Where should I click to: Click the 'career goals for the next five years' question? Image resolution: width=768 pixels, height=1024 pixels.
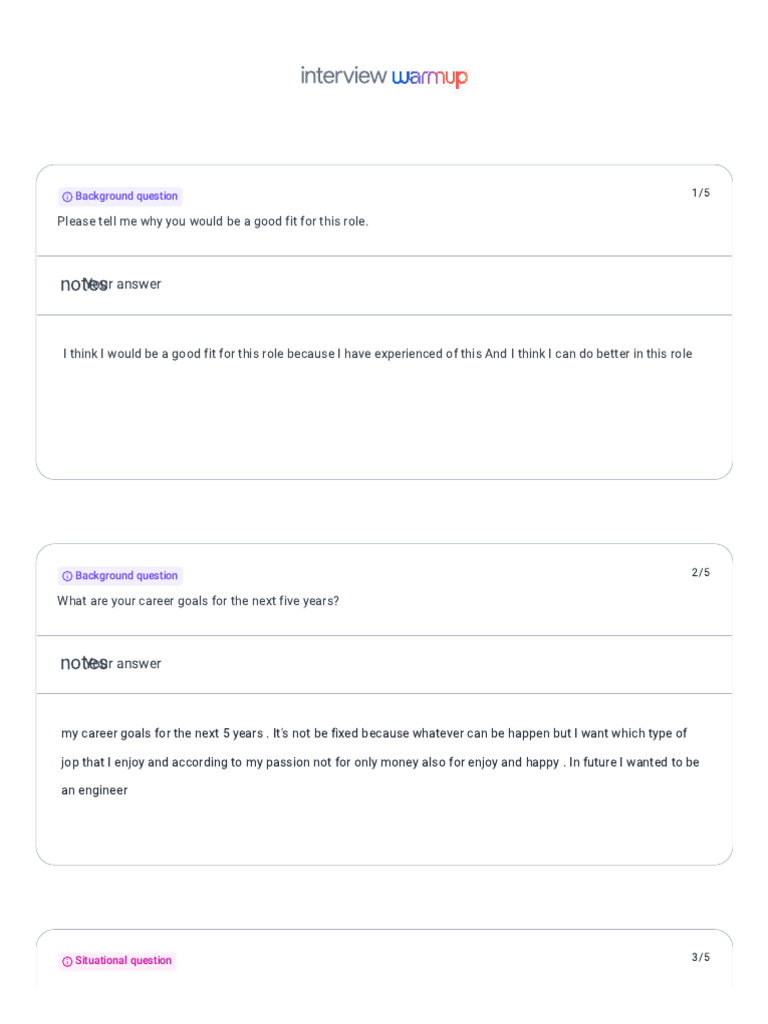[198, 601]
